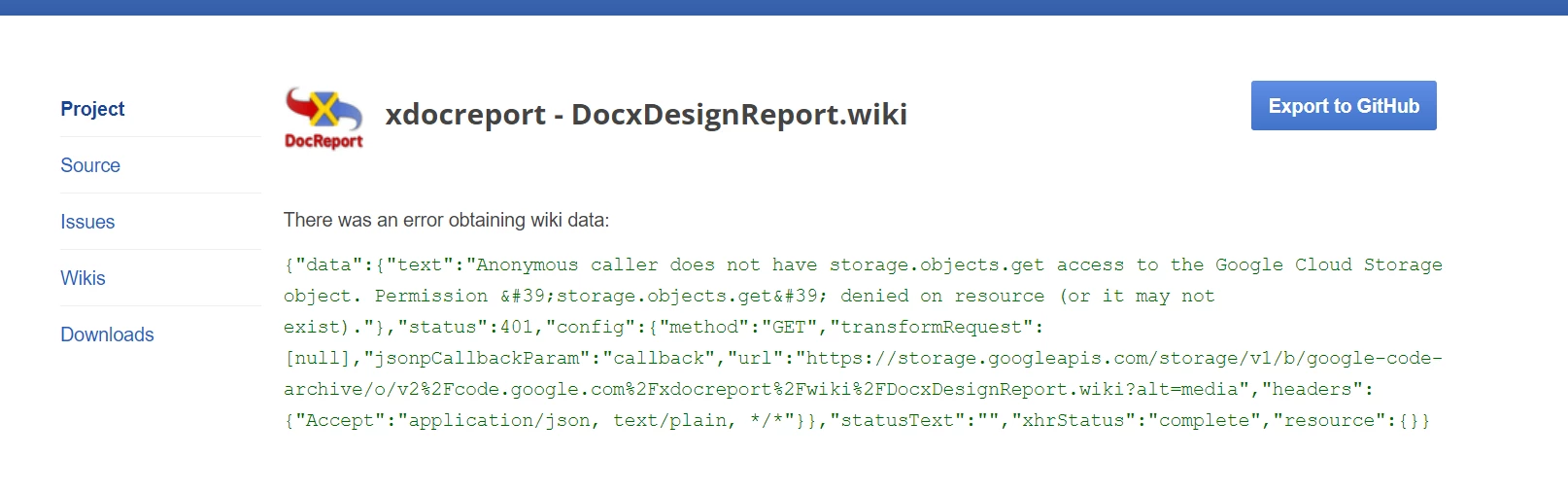The width and height of the screenshot is (1568, 493).
Task: Click the "Accept":"application/json" header text
Action: 443,420
